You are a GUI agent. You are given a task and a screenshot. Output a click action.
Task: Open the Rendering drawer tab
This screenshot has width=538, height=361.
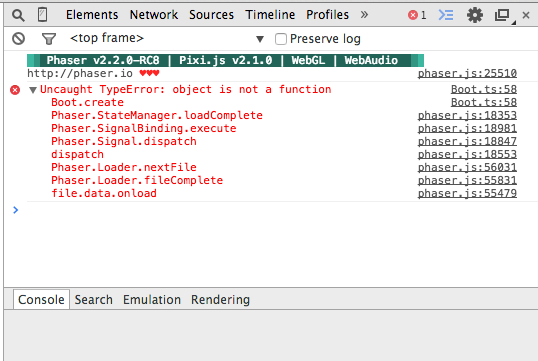tap(220, 300)
